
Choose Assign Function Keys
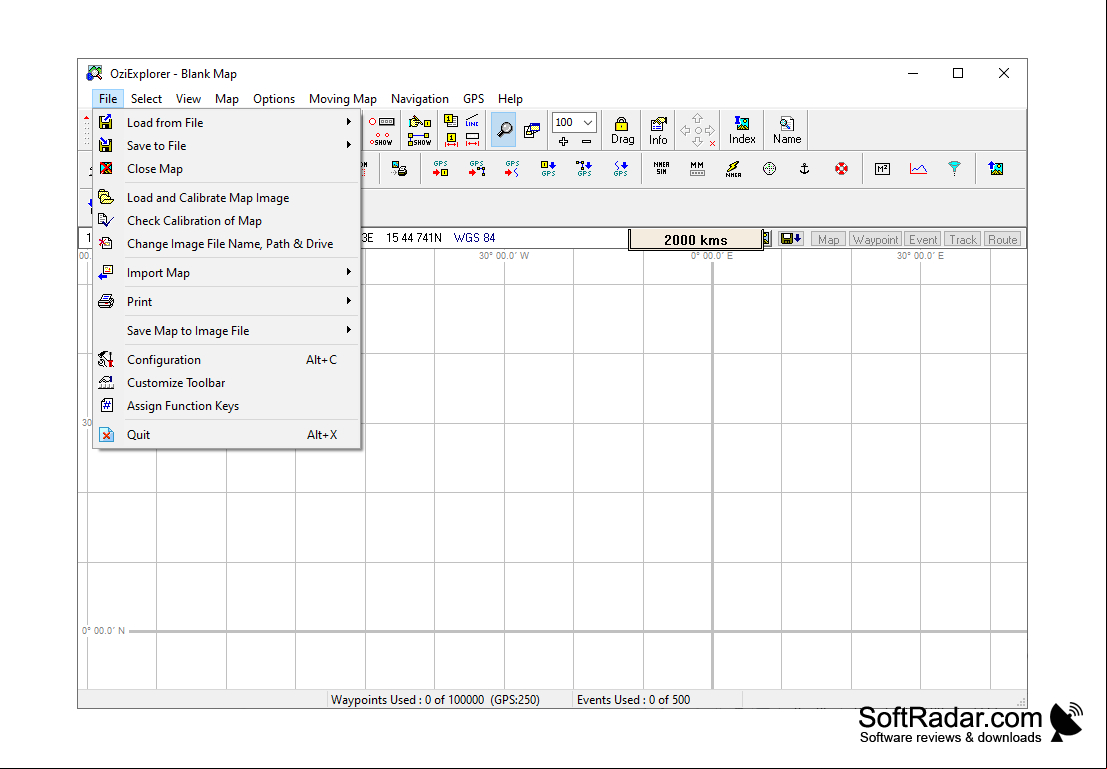tap(227, 406)
